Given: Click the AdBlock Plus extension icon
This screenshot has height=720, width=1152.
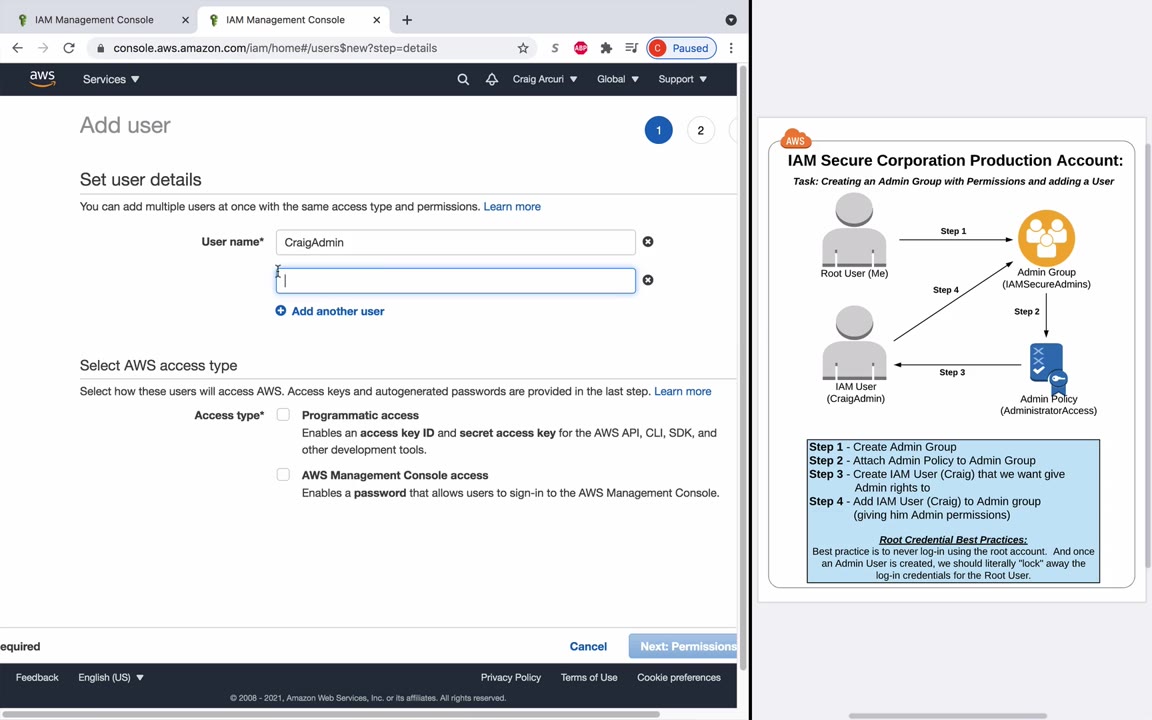Looking at the screenshot, I should pos(580,48).
